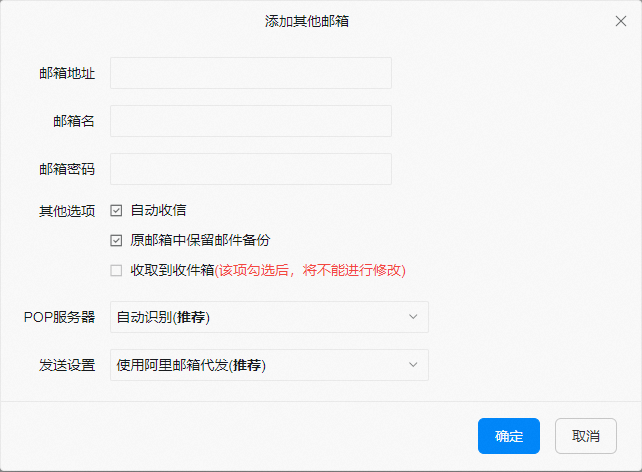This screenshot has height=472, width=642.
Task: Disable the 原邮箱中保留邮件备份 checkbox
Action: [x=116, y=241]
